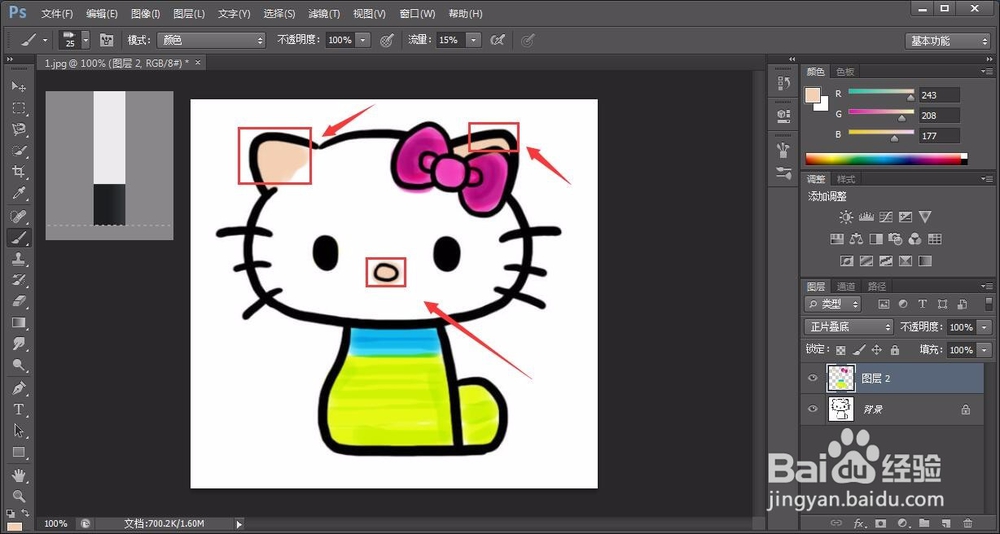This screenshot has width=1000, height=534.
Task: Select the Eyedropper tool
Action: [x=18, y=193]
